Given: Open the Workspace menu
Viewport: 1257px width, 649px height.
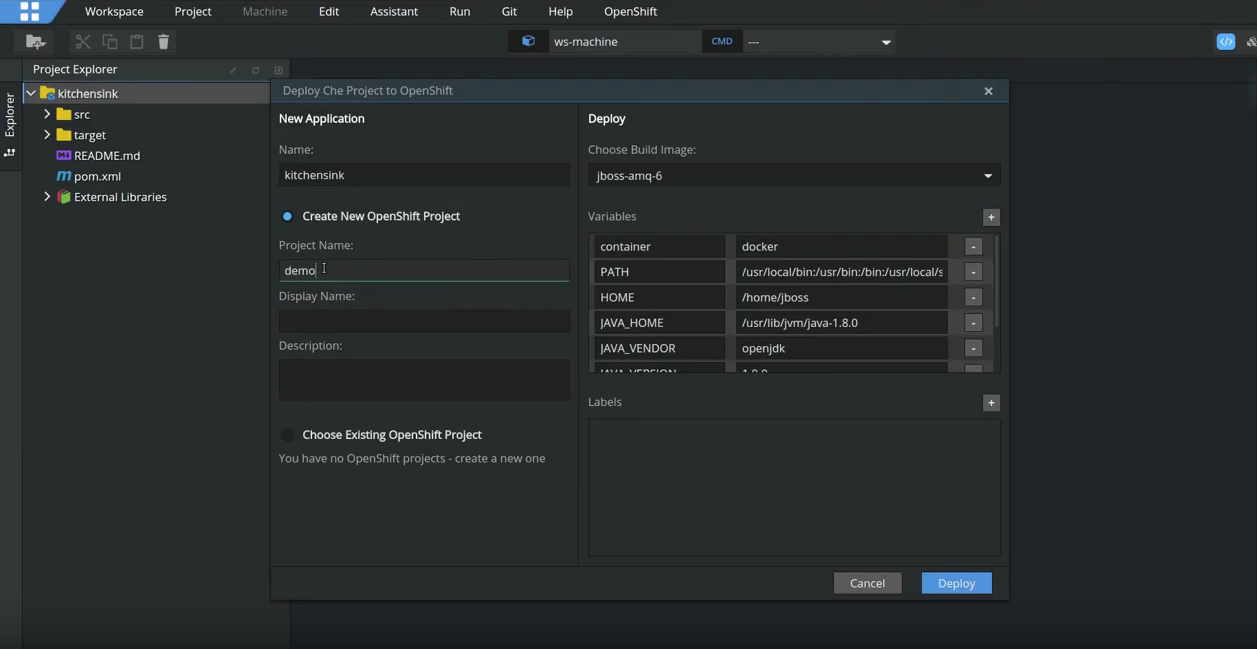Looking at the screenshot, I should (114, 11).
